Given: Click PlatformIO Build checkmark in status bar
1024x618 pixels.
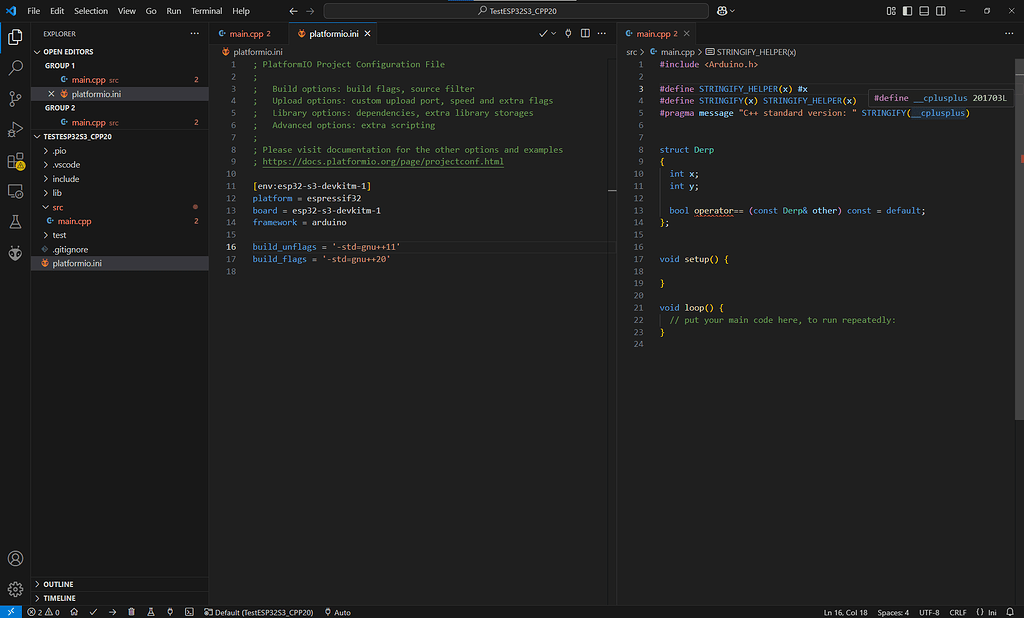Looking at the screenshot, I should tap(93, 612).
